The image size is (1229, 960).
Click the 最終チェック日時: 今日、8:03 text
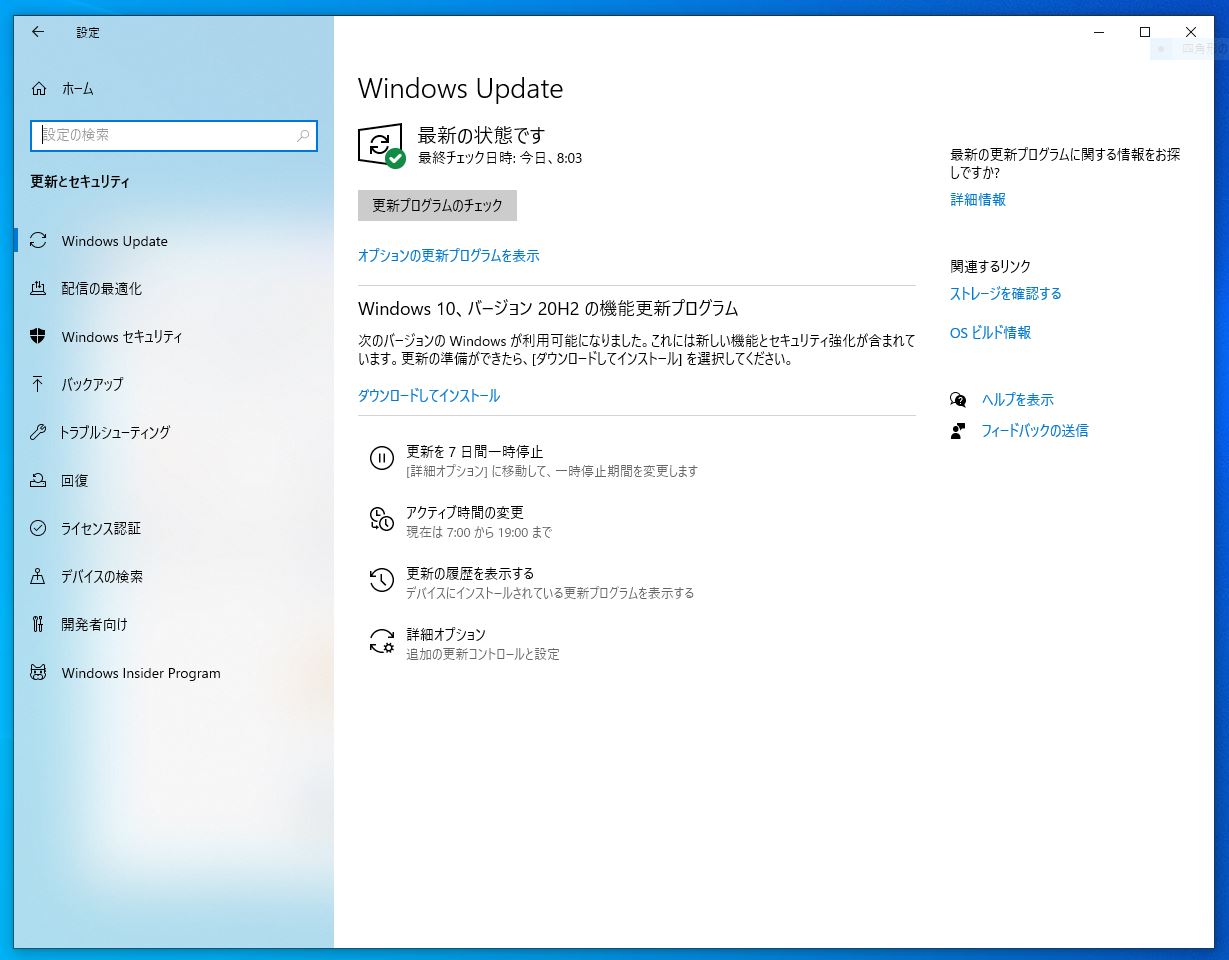[500, 158]
